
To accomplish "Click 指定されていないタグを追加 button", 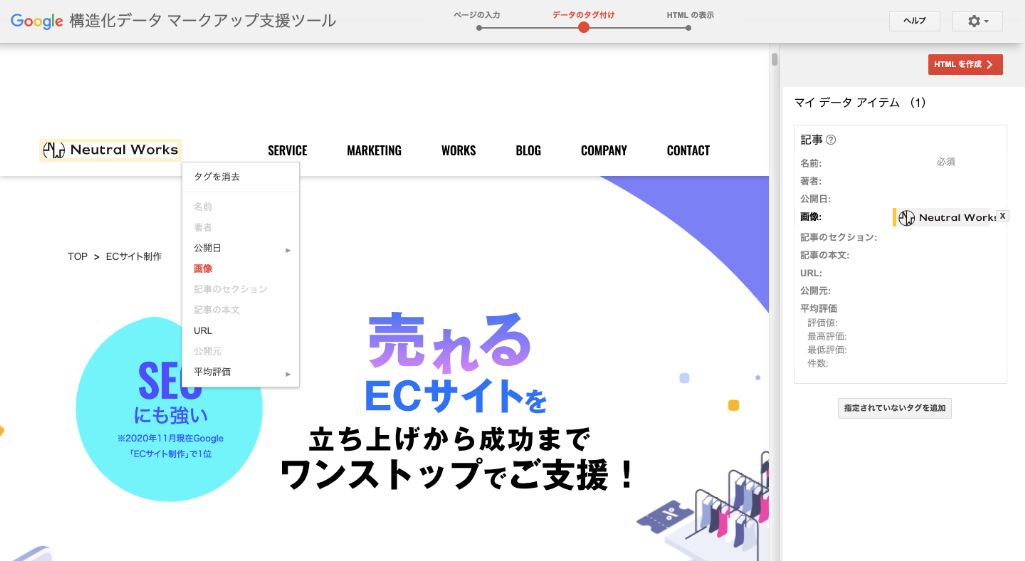I will click(x=894, y=408).
